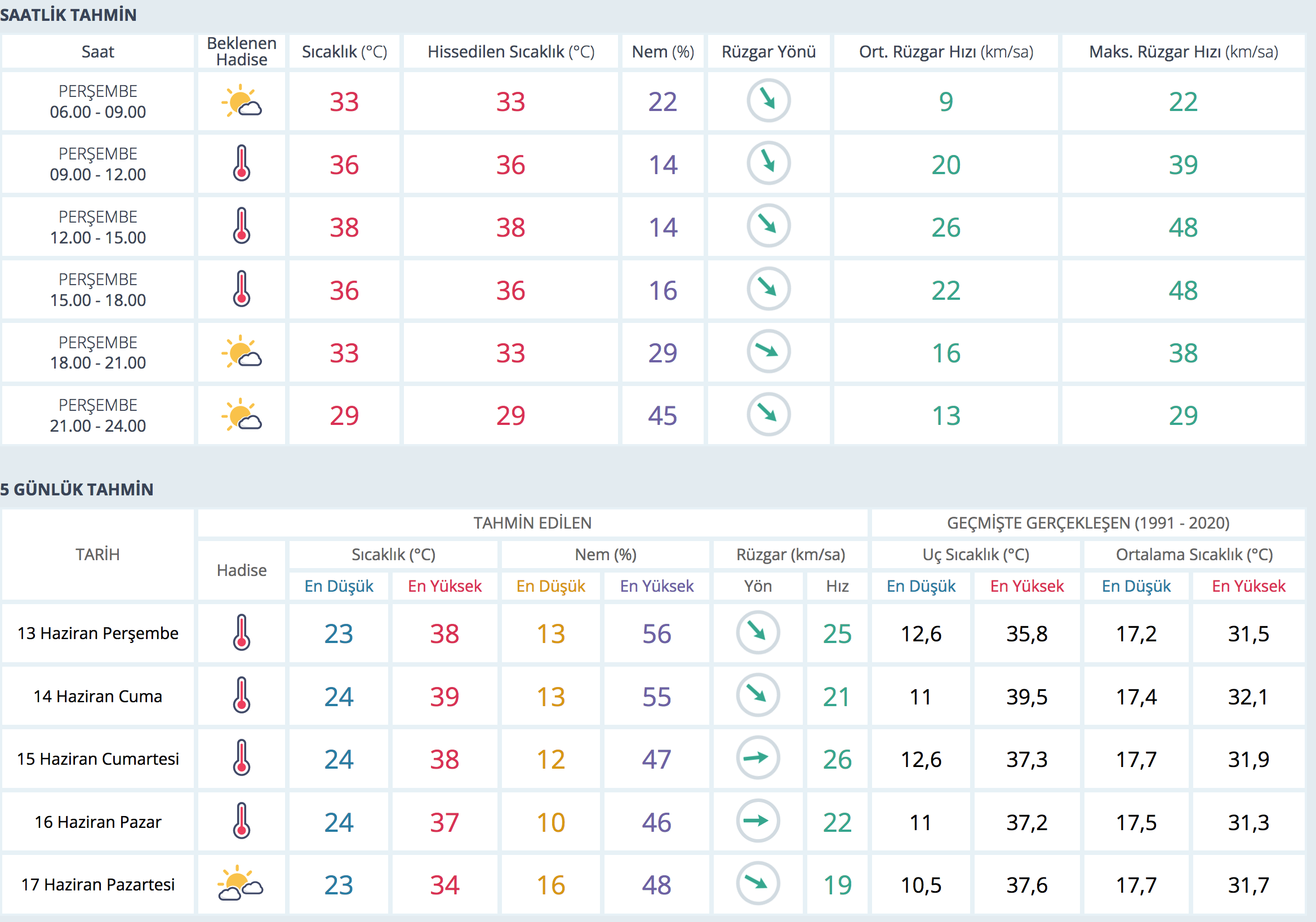Select the PERŞEMBE 15.00 - 18.00 time cell
Viewport: 1316px width, 922px height.
(98, 290)
